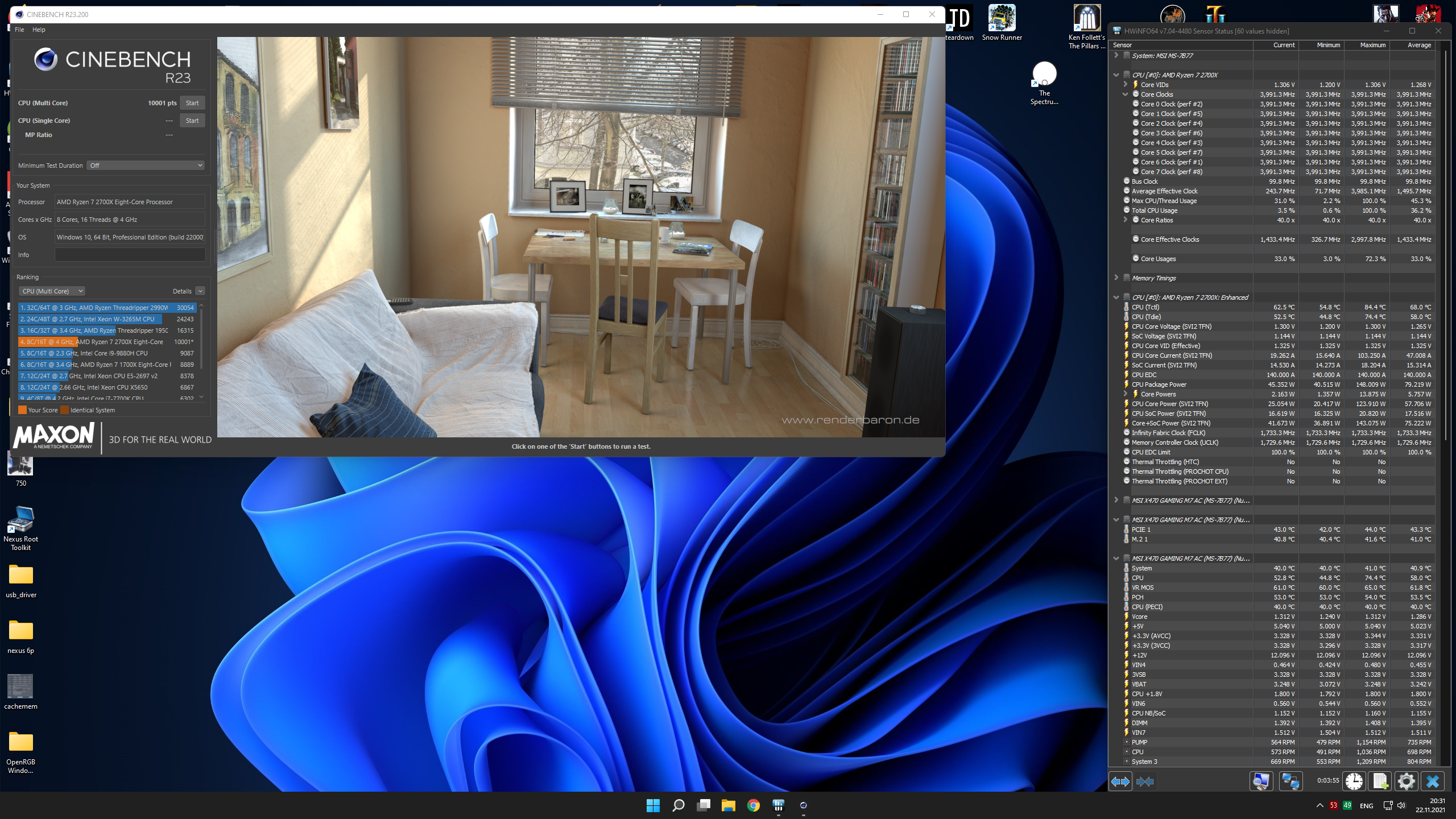Start the CPU Single Core test
This screenshot has width=1456, height=819.
click(192, 121)
